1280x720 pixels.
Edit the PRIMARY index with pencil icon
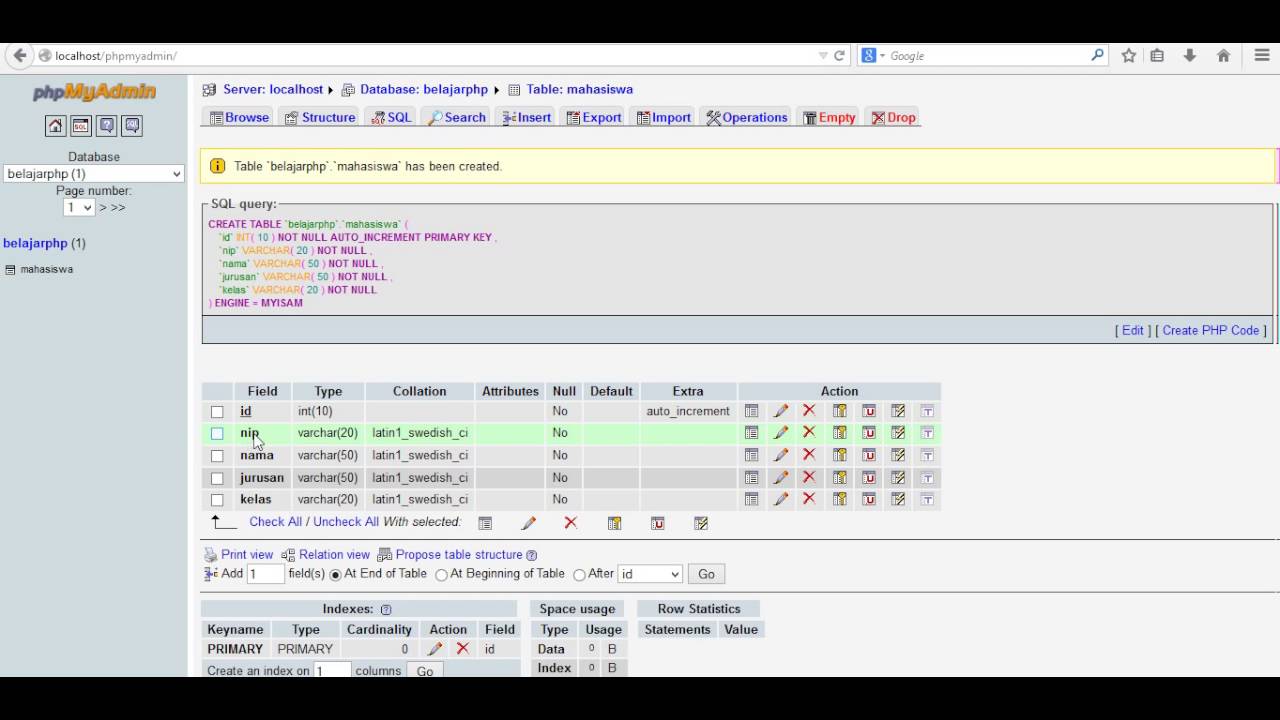435,649
